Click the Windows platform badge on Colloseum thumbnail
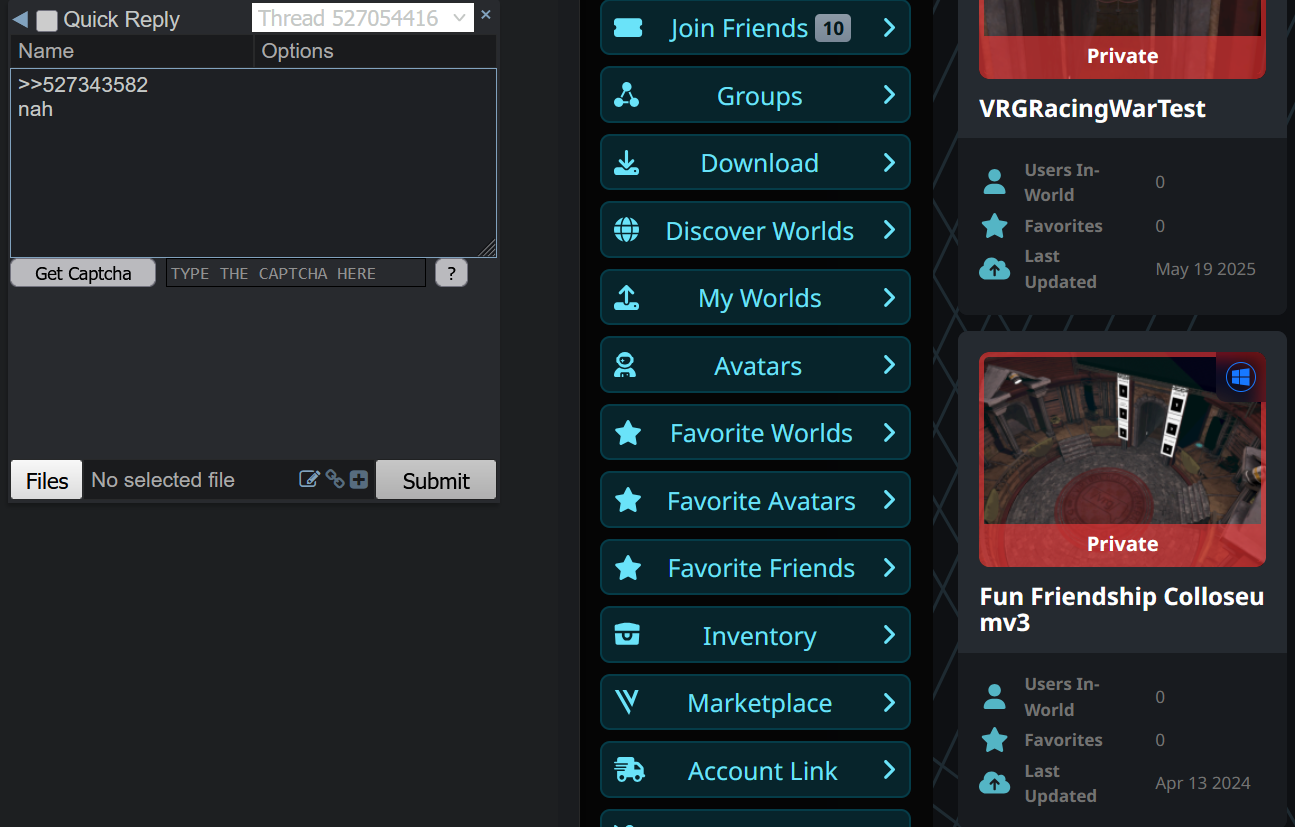Screen dimensions: 1295x827 [x=1240, y=377]
